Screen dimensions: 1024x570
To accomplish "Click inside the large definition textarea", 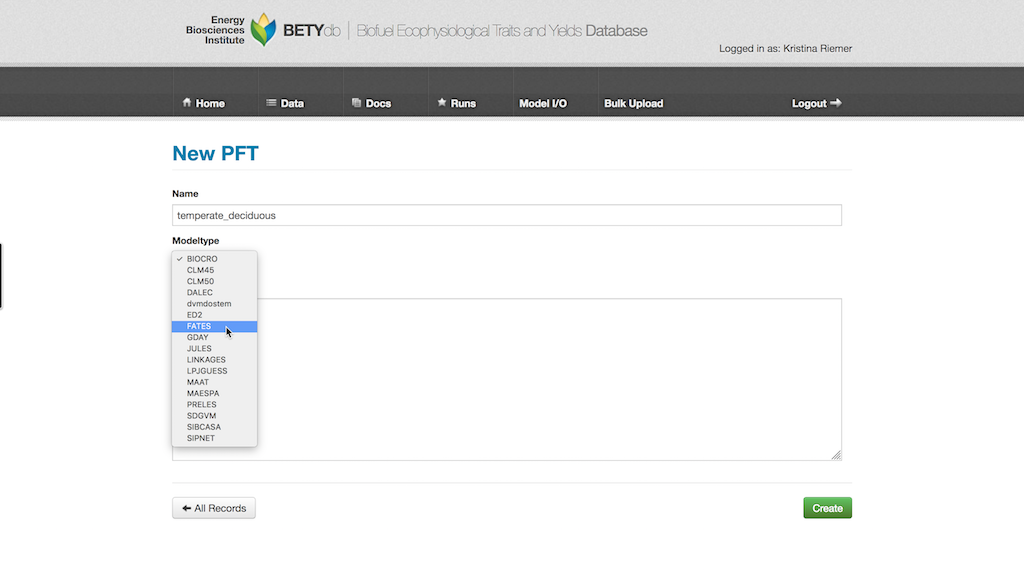I will point(550,380).
